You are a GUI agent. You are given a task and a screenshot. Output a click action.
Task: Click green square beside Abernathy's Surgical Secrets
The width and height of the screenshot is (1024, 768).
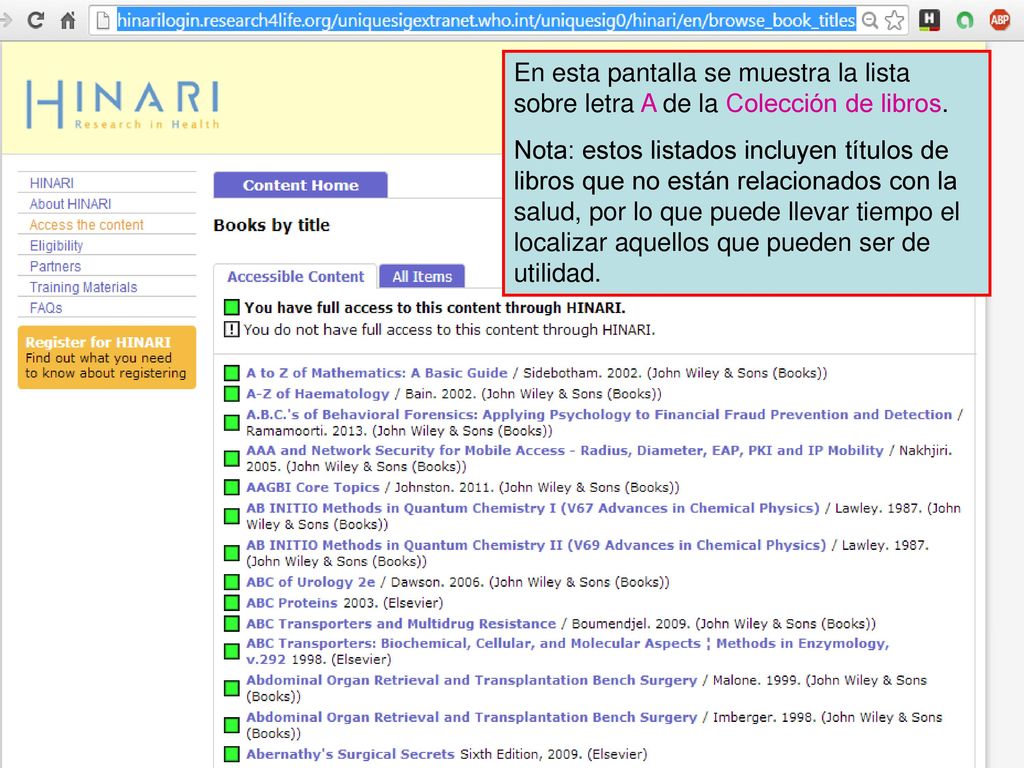(231, 754)
